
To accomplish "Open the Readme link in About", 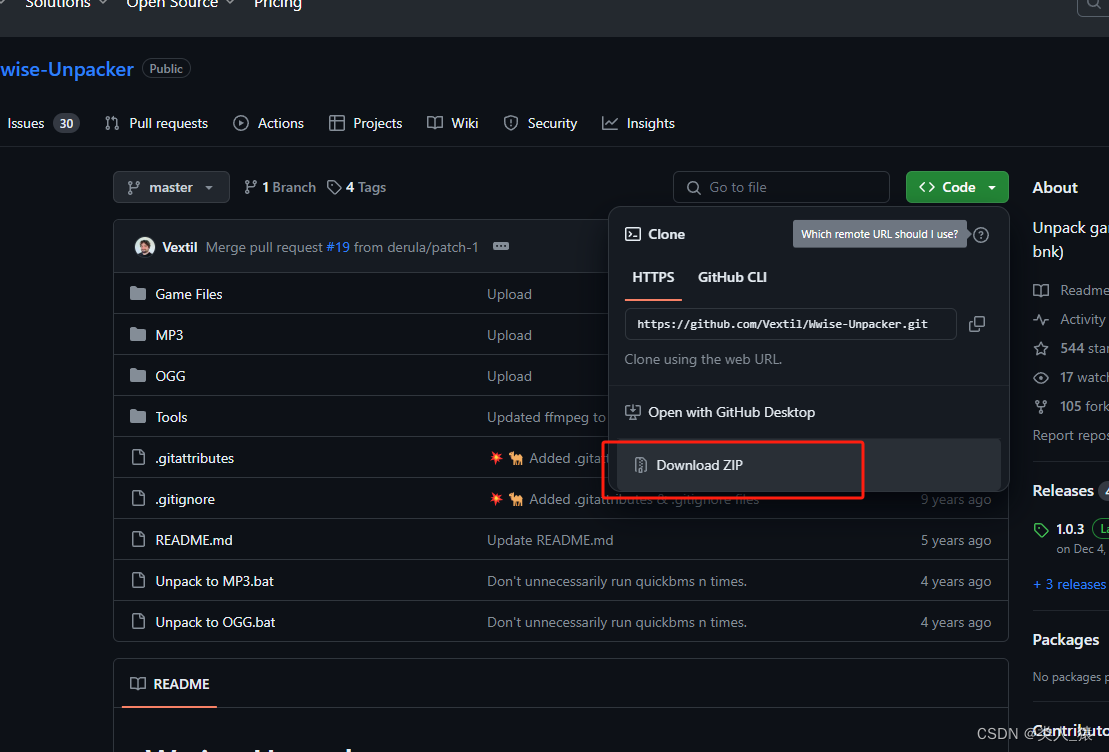I will point(1071,290).
